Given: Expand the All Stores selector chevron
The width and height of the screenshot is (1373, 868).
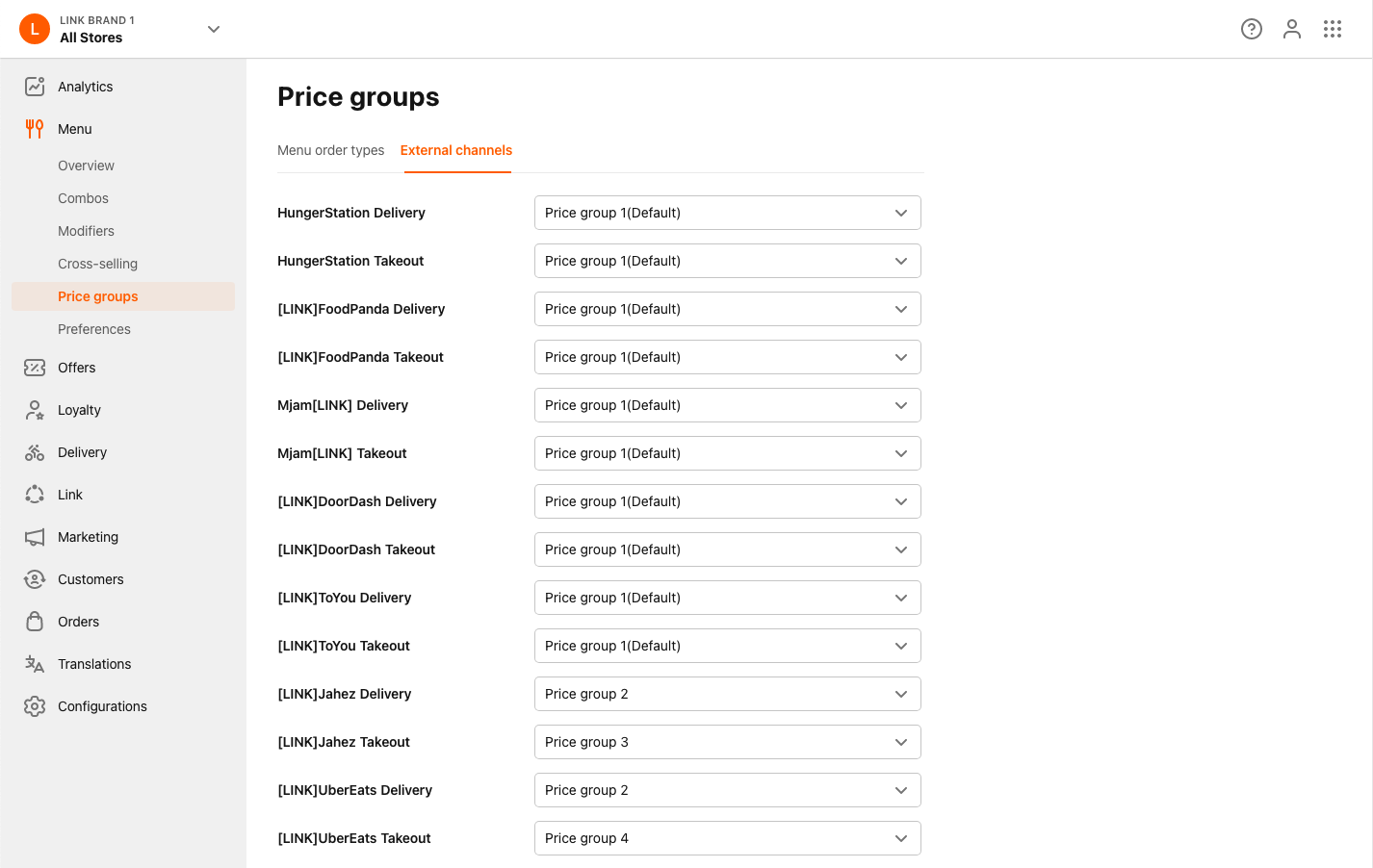Looking at the screenshot, I should pyautogui.click(x=214, y=29).
